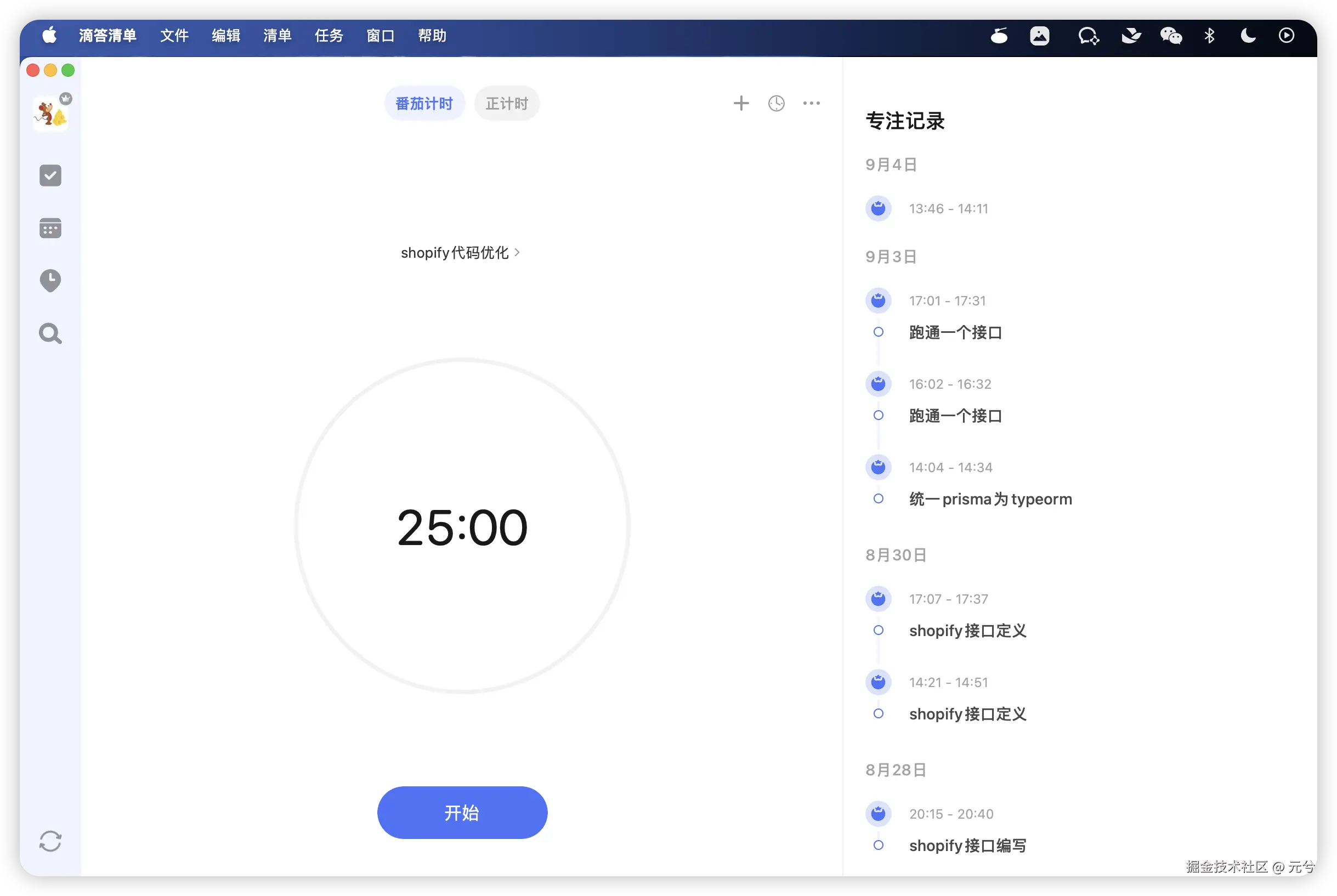
Task: Switch to 番茄计时 pomodoro mode
Action: click(424, 104)
